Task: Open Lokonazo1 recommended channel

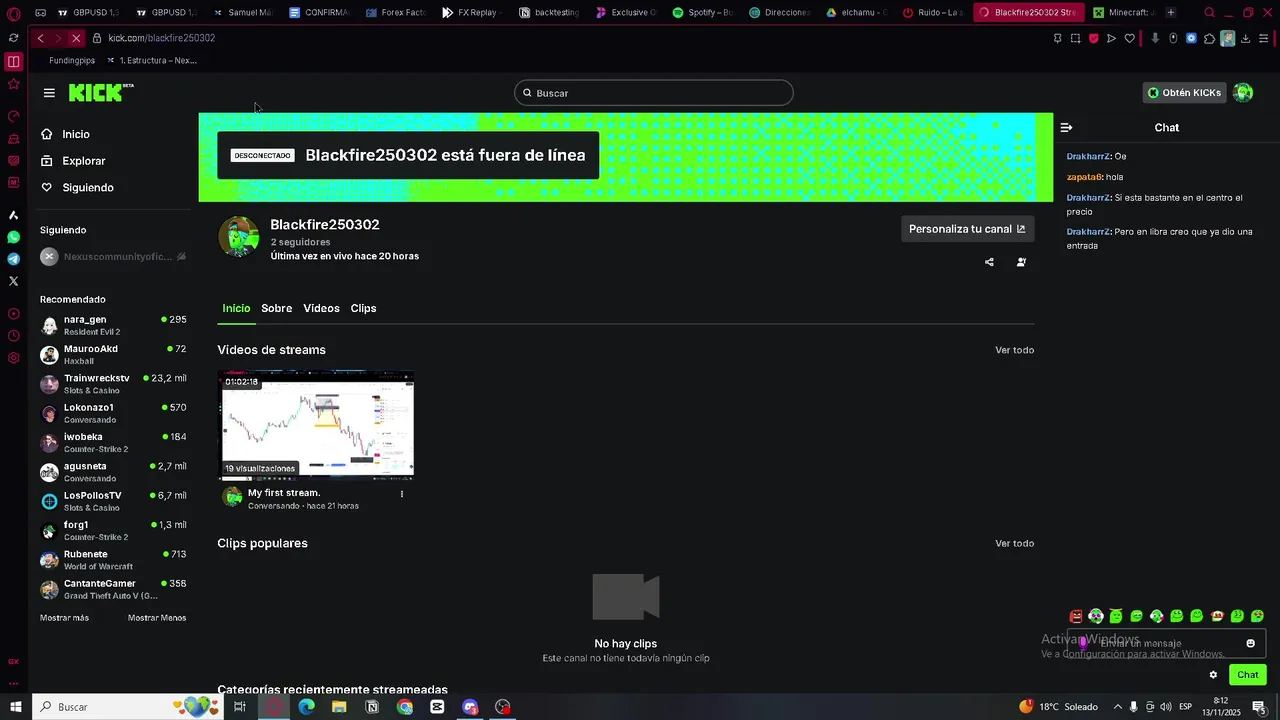Action: point(113,414)
